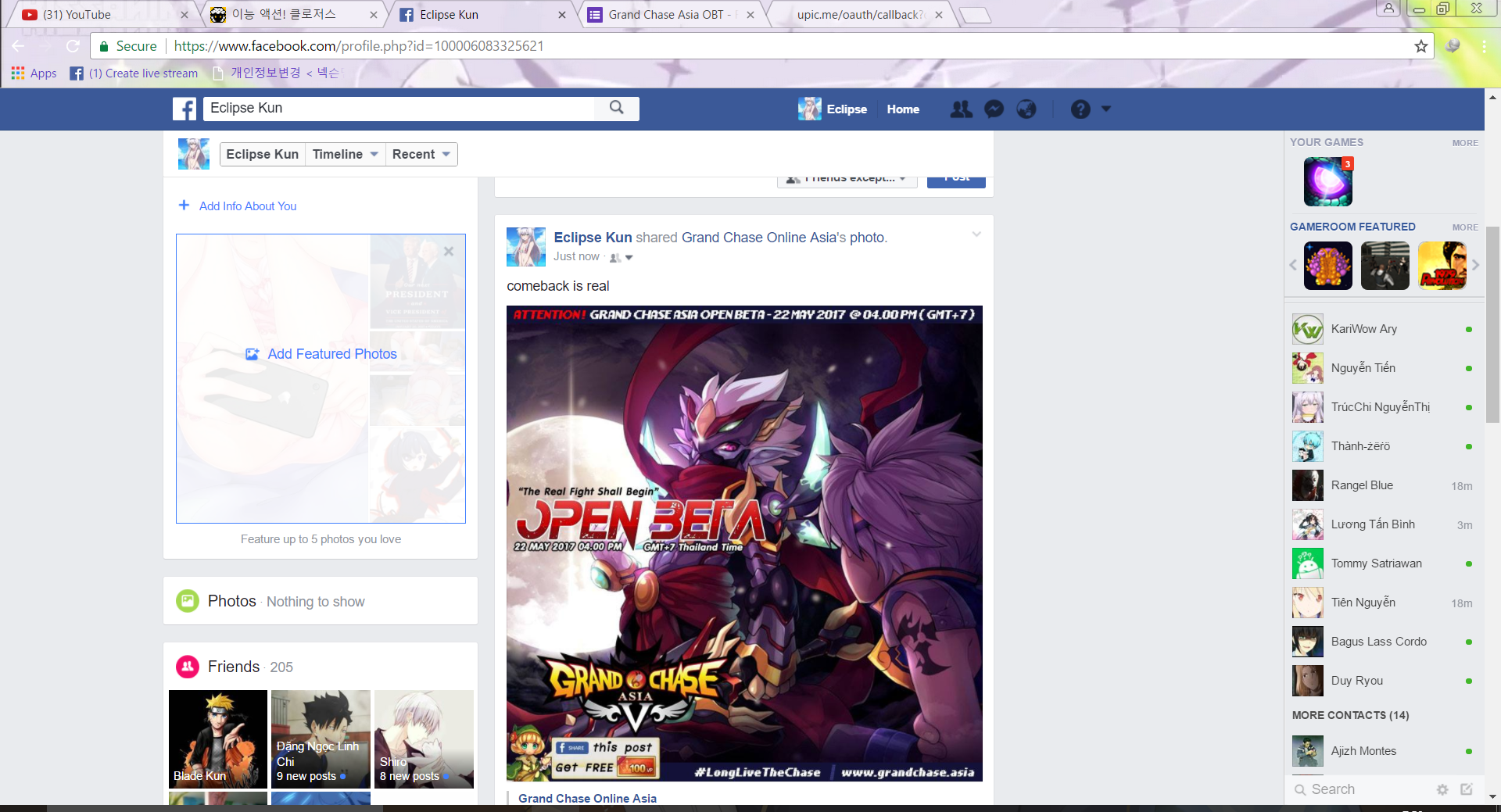Open Shiro friend thumbnail

pyautogui.click(x=424, y=739)
